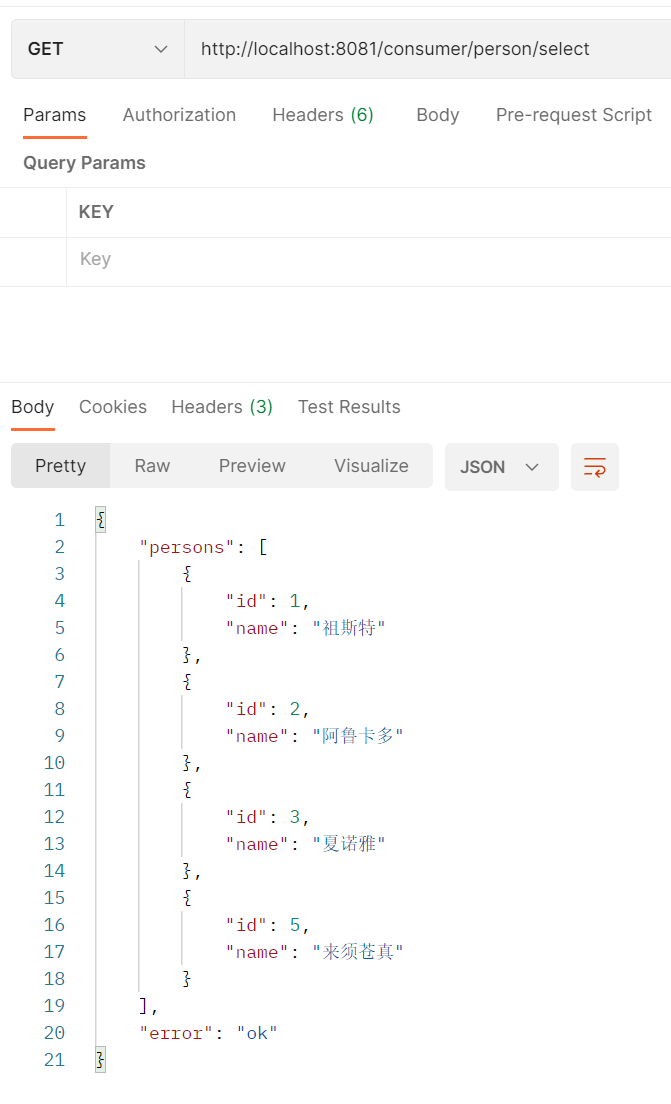This screenshot has height=1104, width=671.
Task: Click the name value "来须苍真"
Action: 358,952
